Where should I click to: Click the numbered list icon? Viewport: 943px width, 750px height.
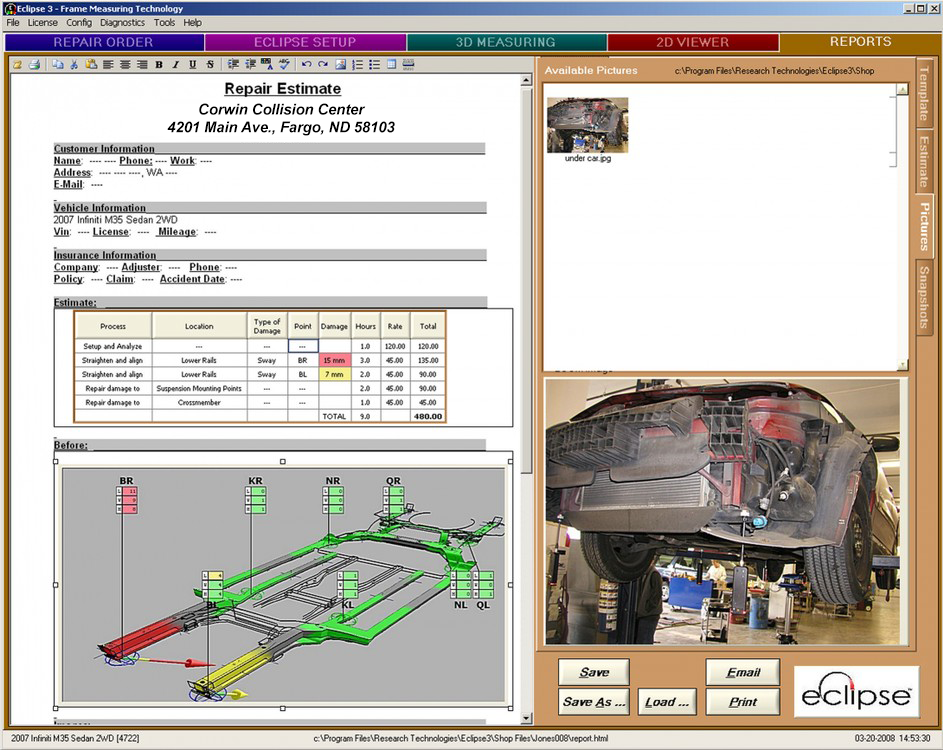pos(358,65)
